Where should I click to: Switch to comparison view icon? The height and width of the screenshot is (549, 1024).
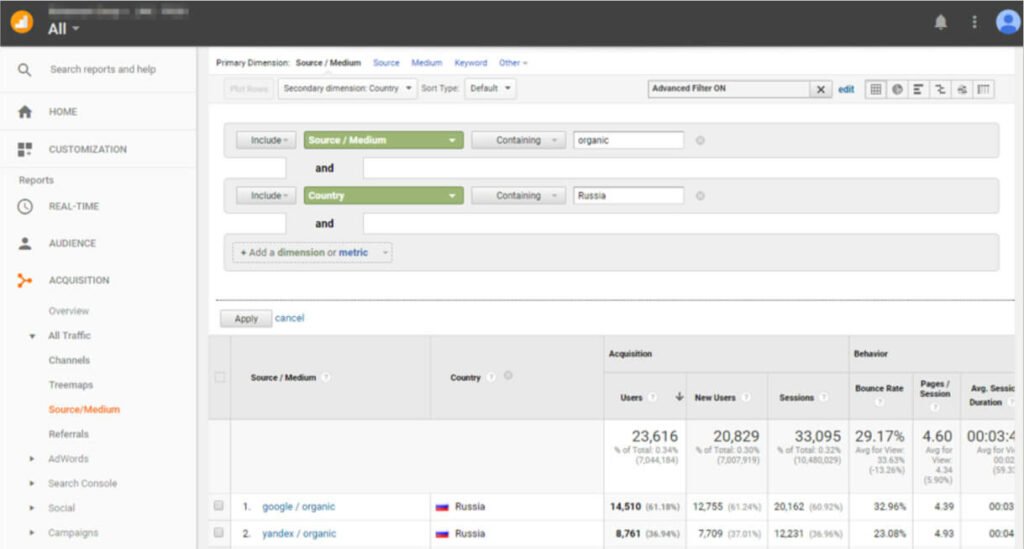(x=940, y=89)
